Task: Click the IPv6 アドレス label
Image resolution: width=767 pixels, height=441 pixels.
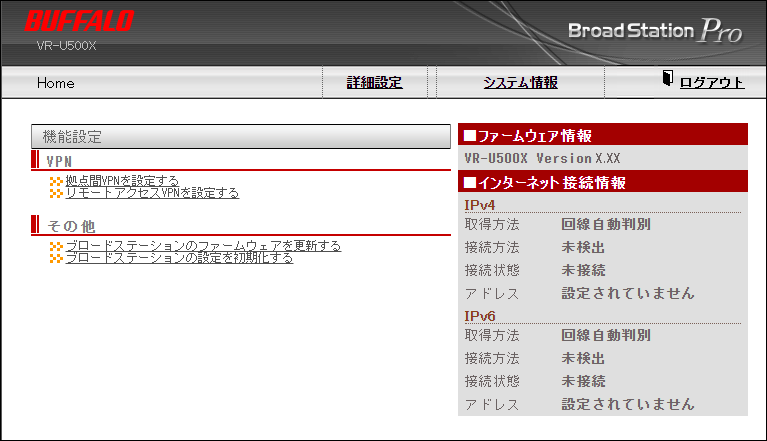Action: click(x=492, y=404)
